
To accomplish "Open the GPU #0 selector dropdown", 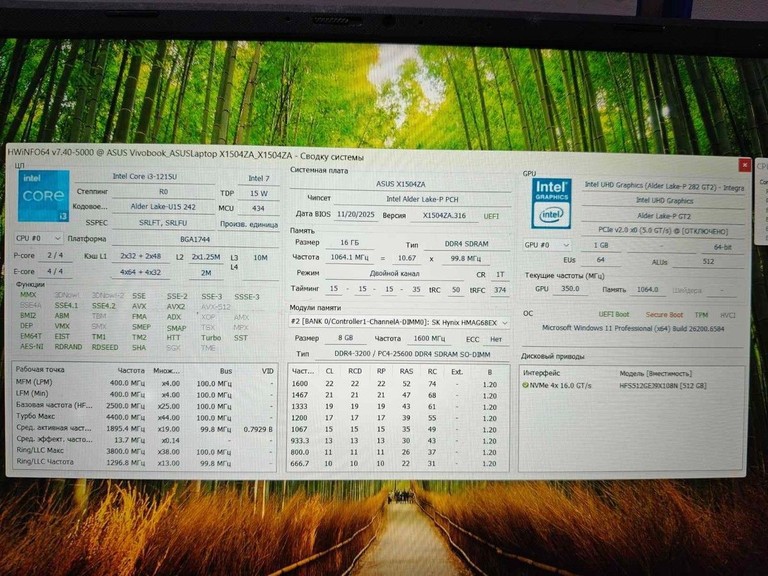I will click(547, 245).
